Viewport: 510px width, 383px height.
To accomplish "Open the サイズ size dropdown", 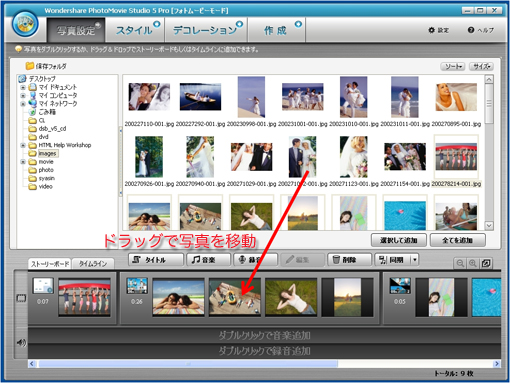I will coord(481,66).
